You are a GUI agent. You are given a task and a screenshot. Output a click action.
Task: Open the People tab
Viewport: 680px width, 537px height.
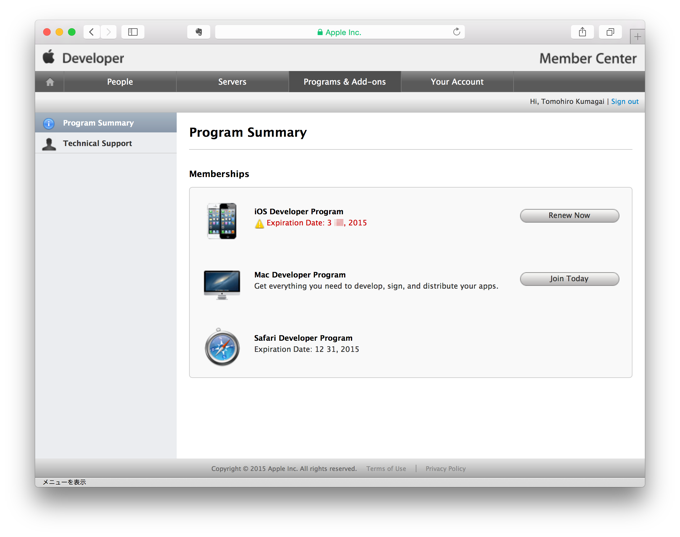pyautogui.click(x=120, y=82)
